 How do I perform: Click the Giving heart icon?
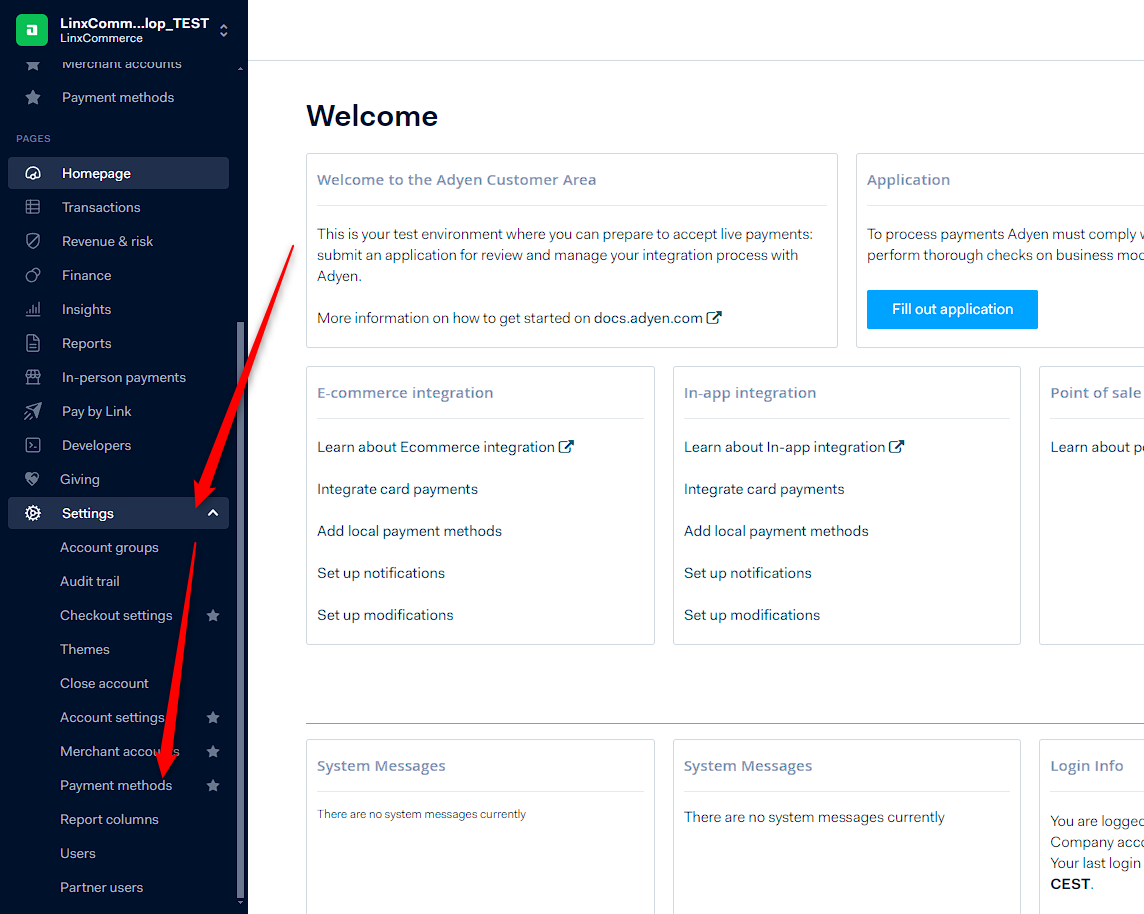coord(32,479)
